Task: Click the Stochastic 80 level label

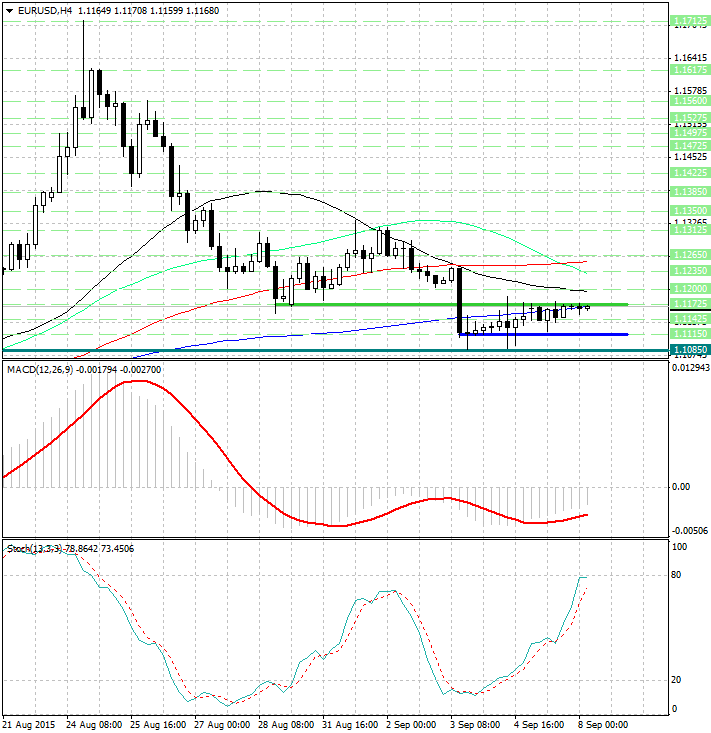Action: [676, 575]
